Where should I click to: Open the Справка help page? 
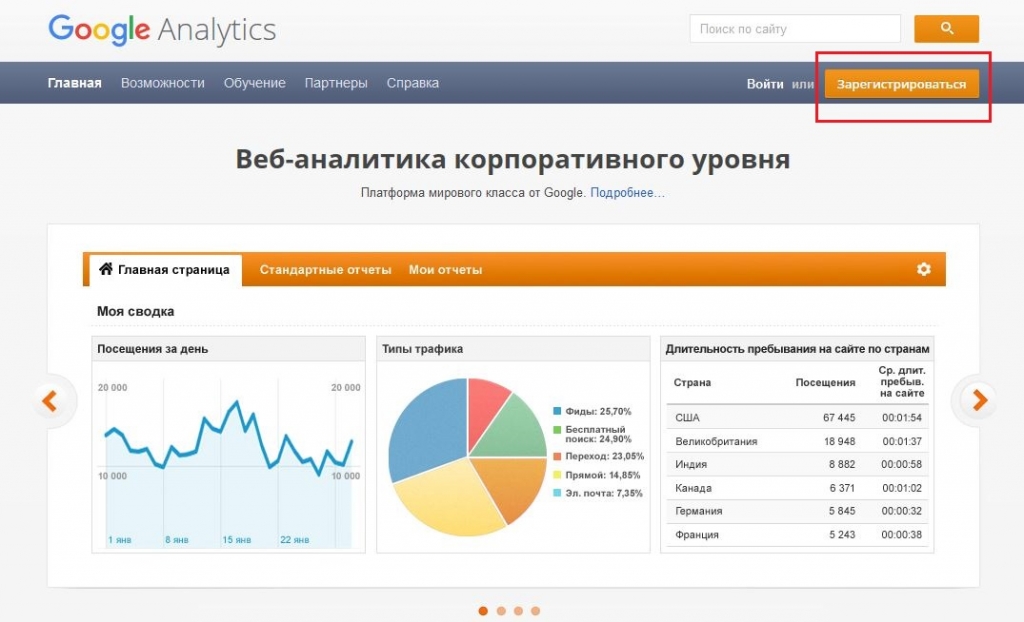(x=413, y=83)
